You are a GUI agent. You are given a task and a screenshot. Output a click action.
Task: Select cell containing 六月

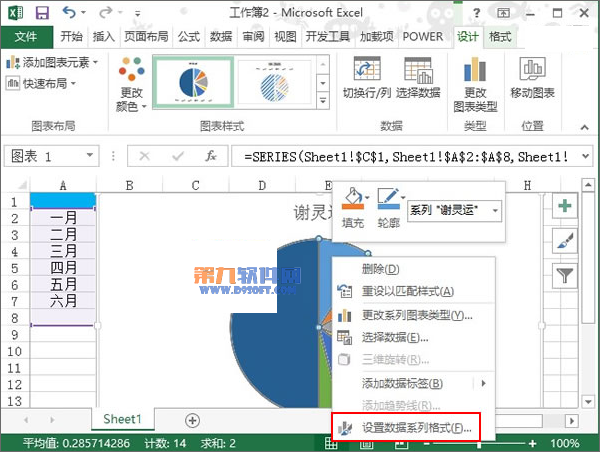(63, 301)
